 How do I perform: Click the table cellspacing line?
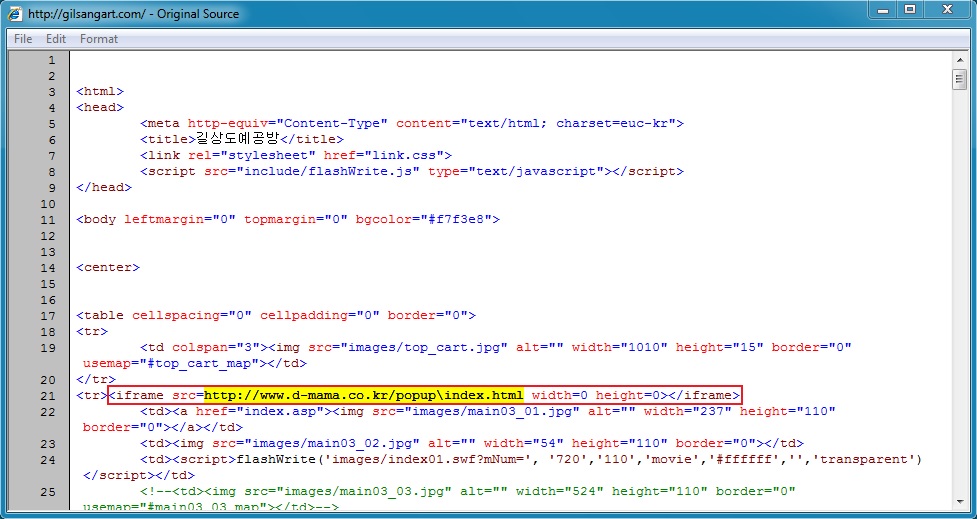coord(276,315)
